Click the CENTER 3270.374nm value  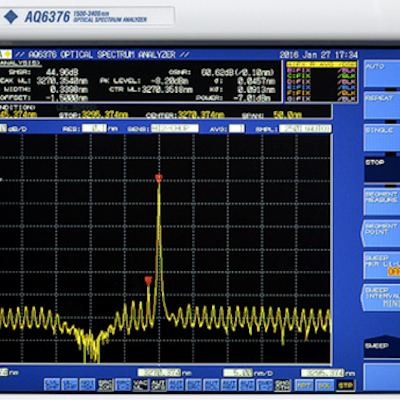(x=201, y=115)
